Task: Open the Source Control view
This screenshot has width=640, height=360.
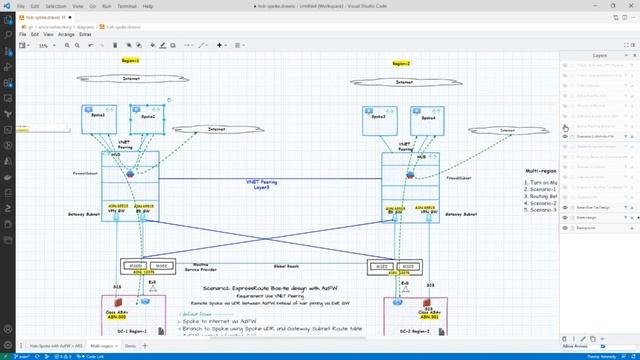Action: (8, 51)
